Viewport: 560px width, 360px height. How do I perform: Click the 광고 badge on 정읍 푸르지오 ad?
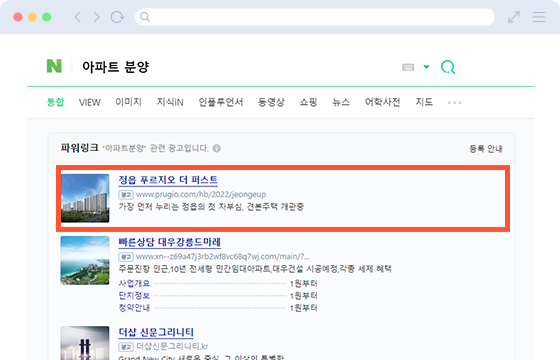tap(126, 195)
